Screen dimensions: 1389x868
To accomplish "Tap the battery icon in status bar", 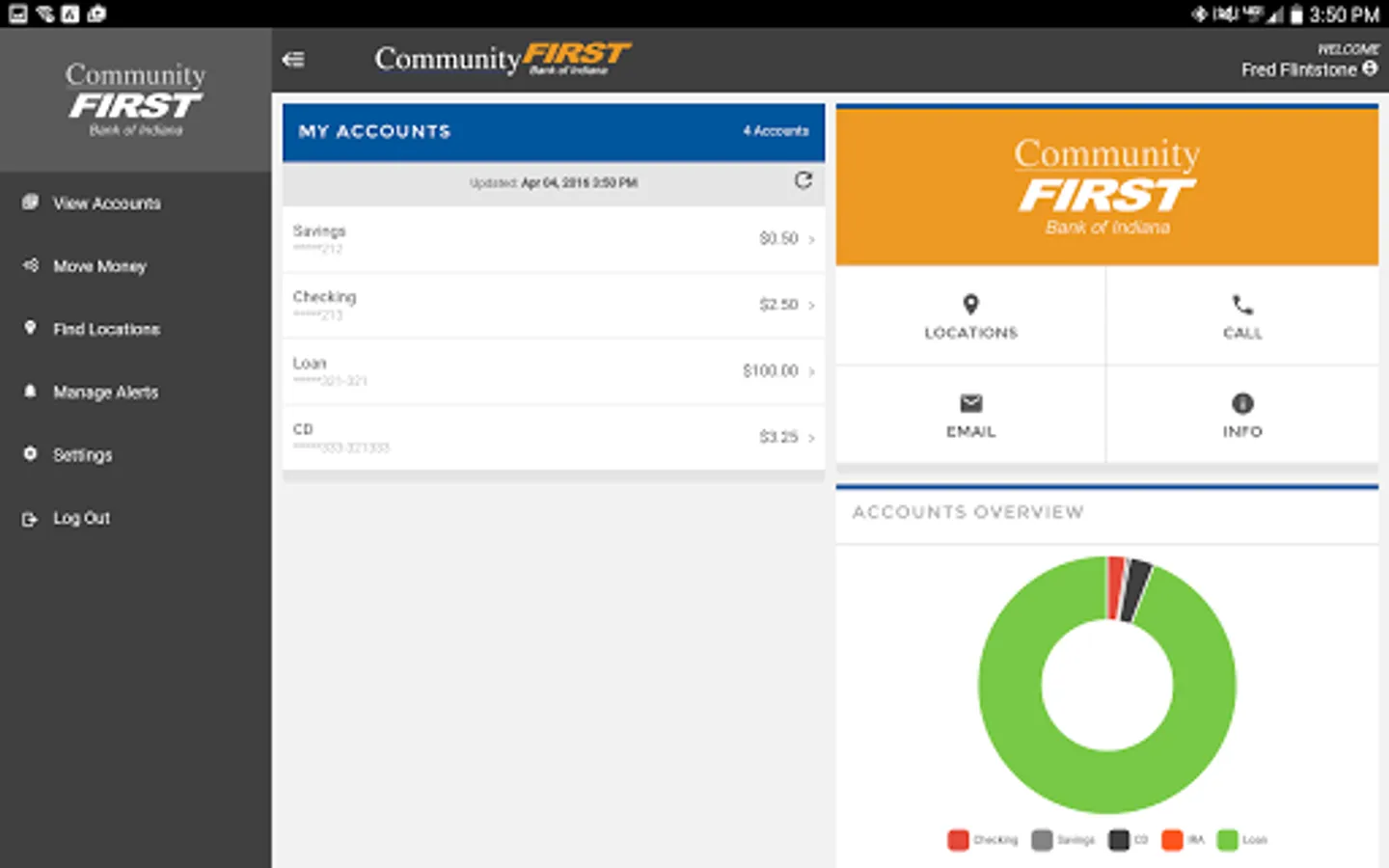I will click(x=1297, y=14).
